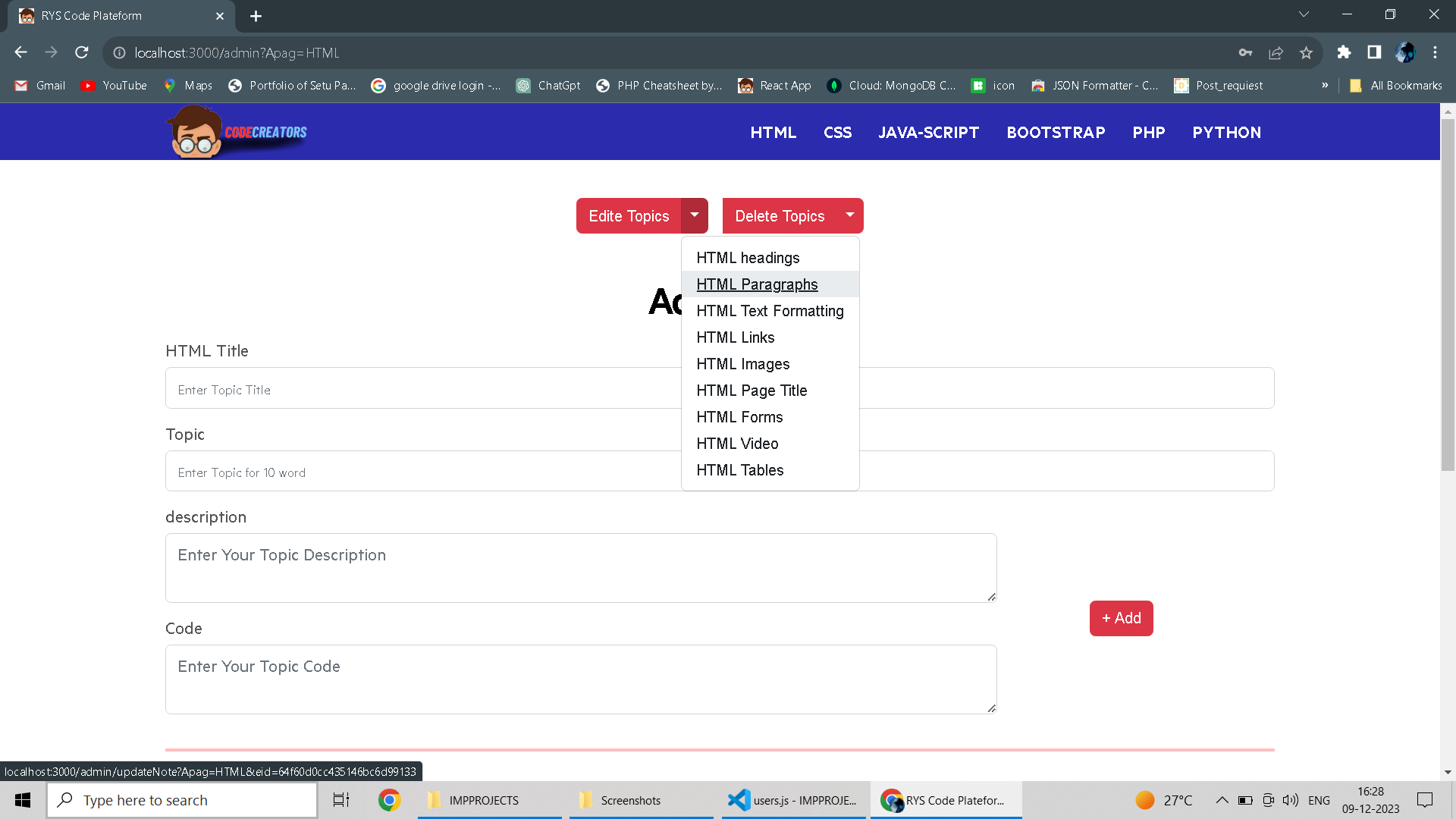Click the Edite Topics button
Screen dimensions: 1456x819
point(629,216)
